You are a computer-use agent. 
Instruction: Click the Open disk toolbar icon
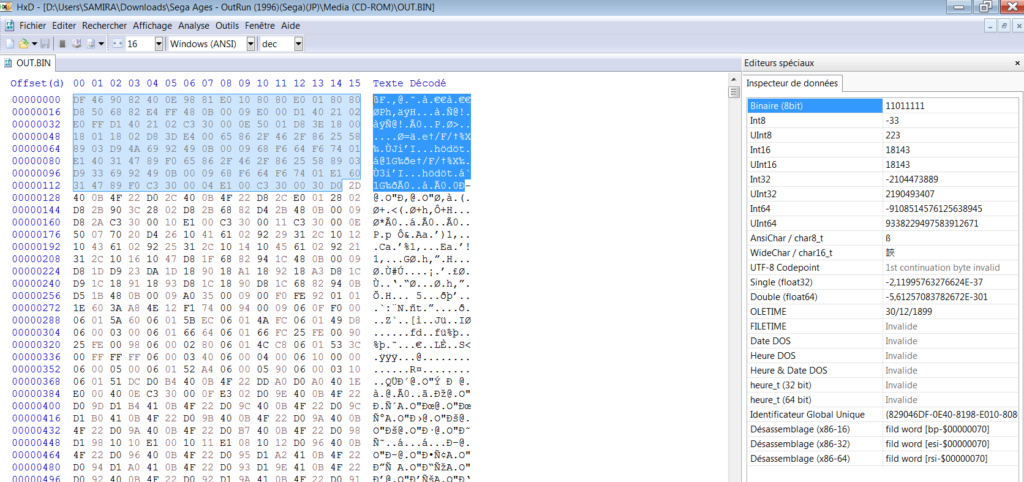[x=76, y=44]
